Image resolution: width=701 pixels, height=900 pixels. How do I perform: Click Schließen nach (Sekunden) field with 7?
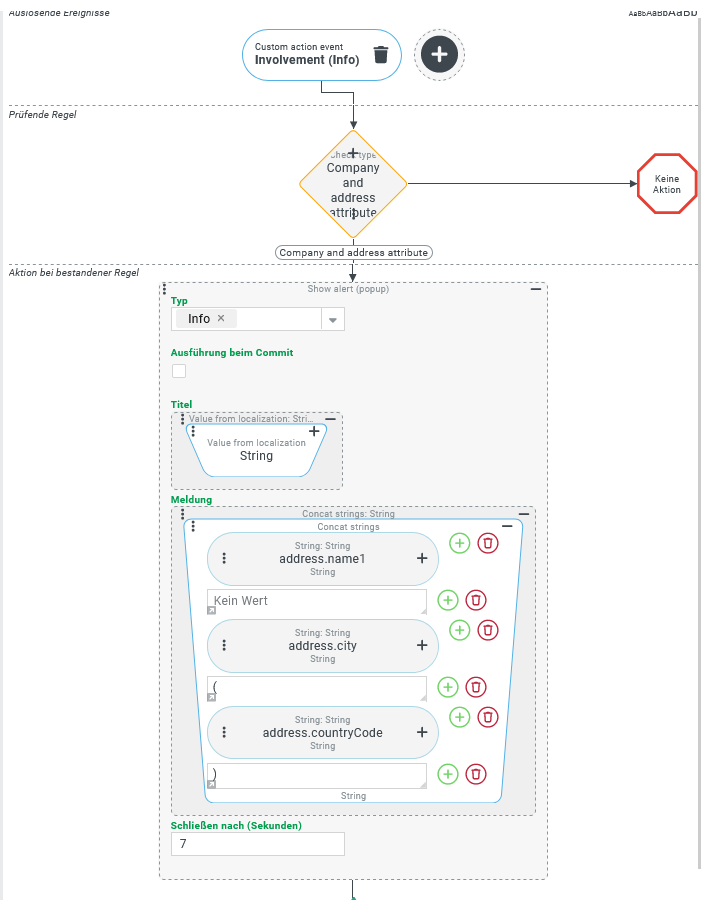pos(258,844)
